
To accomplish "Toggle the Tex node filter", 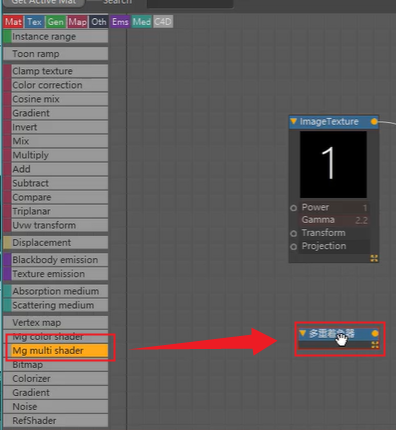I will pyautogui.click(x=34, y=22).
